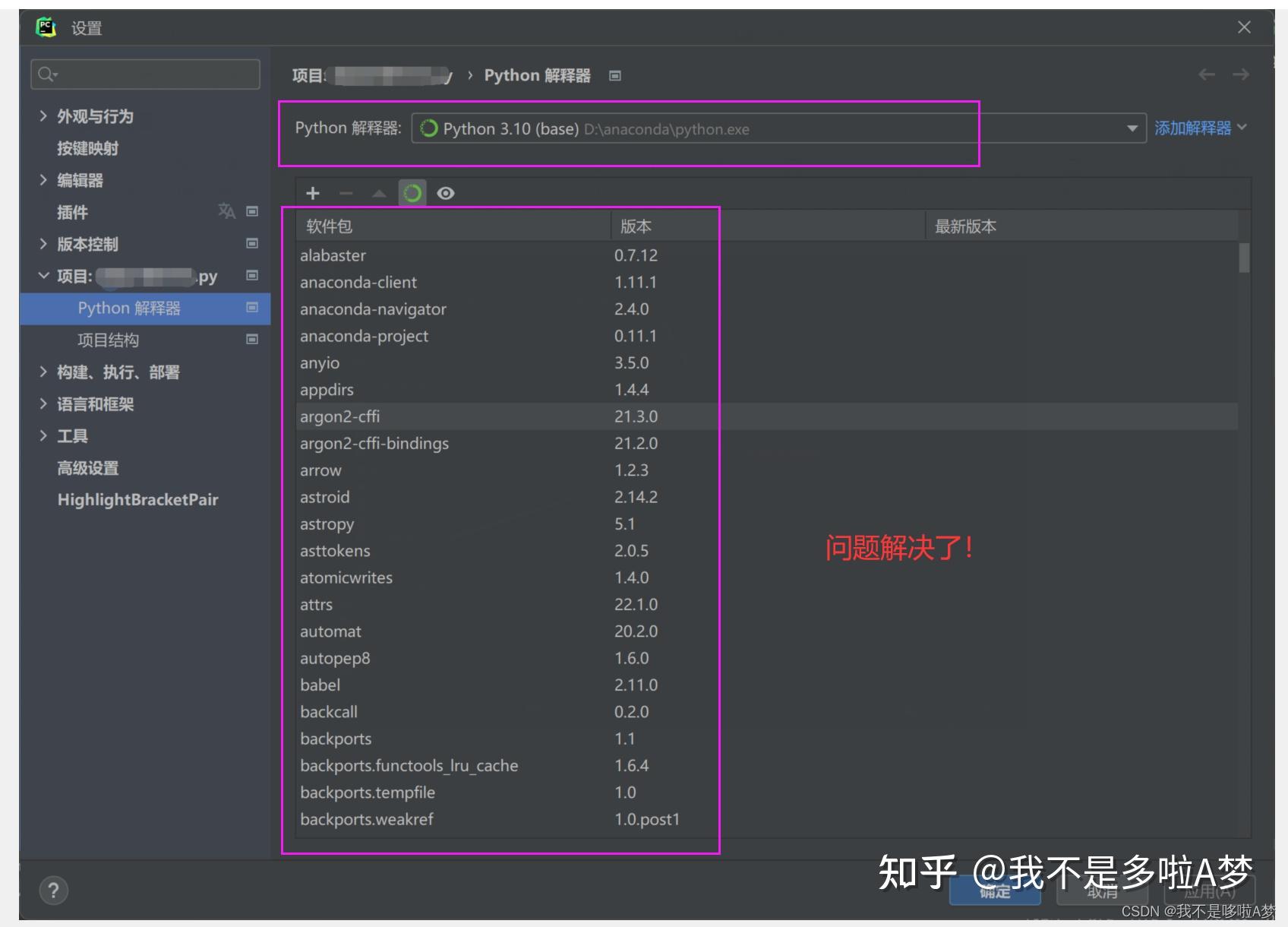Toggle the eye icon to show early releases
The height and width of the screenshot is (927, 1288).
point(446,193)
